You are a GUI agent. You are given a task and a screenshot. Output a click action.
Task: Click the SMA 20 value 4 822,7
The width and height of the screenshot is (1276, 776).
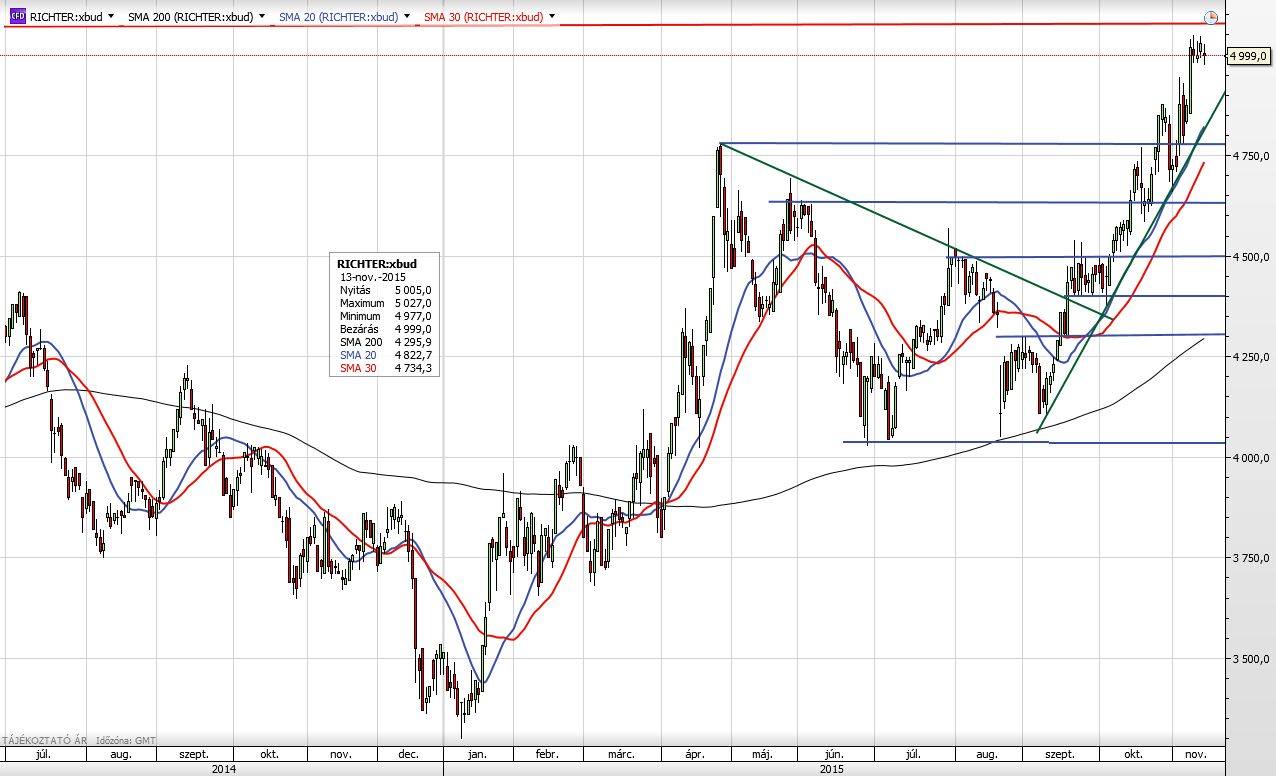(x=412, y=355)
